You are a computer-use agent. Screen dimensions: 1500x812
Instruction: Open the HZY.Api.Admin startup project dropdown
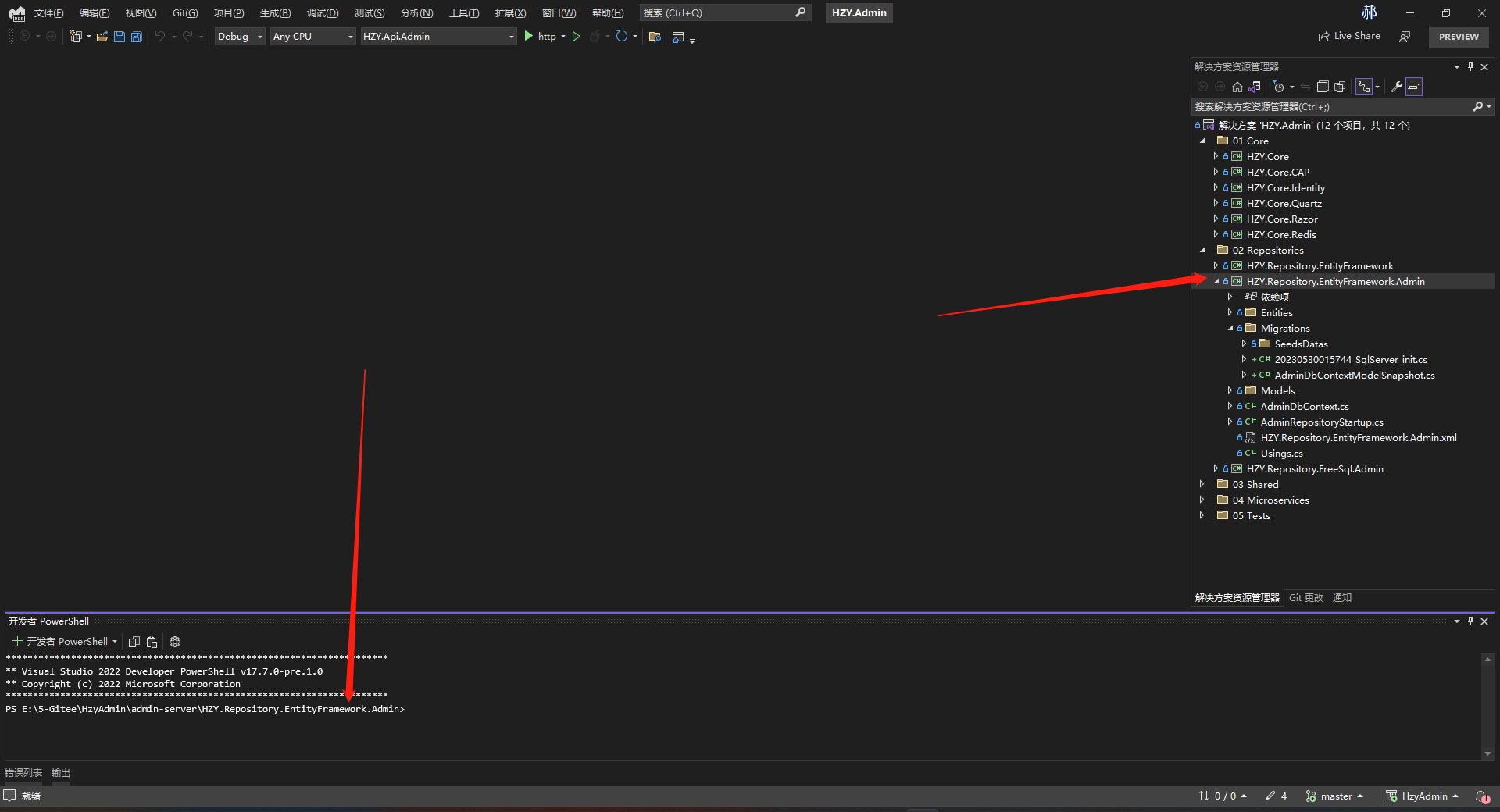(438, 37)
